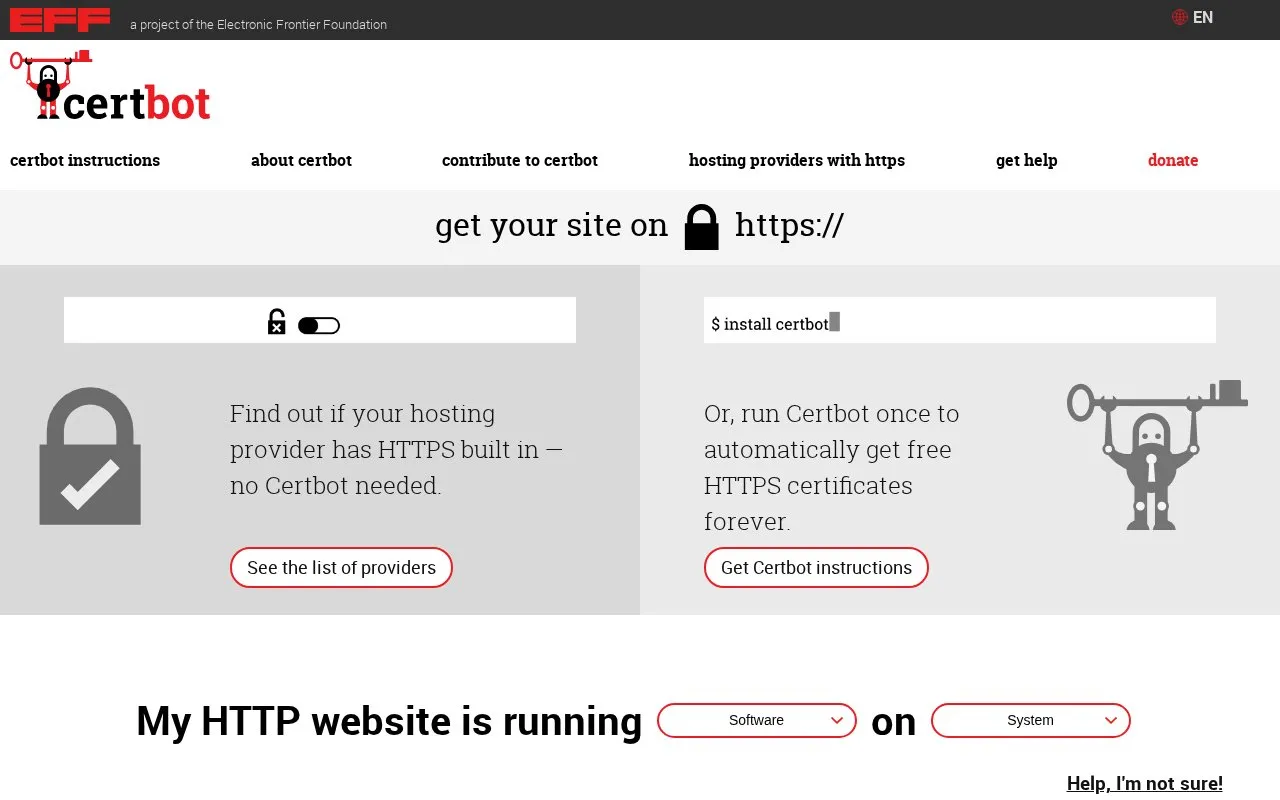Click the '$ install certbot' terminal box
Image resolution: width=1280 pixels, height=800 pixels.
pyautogui.click(x=960, y=320)
